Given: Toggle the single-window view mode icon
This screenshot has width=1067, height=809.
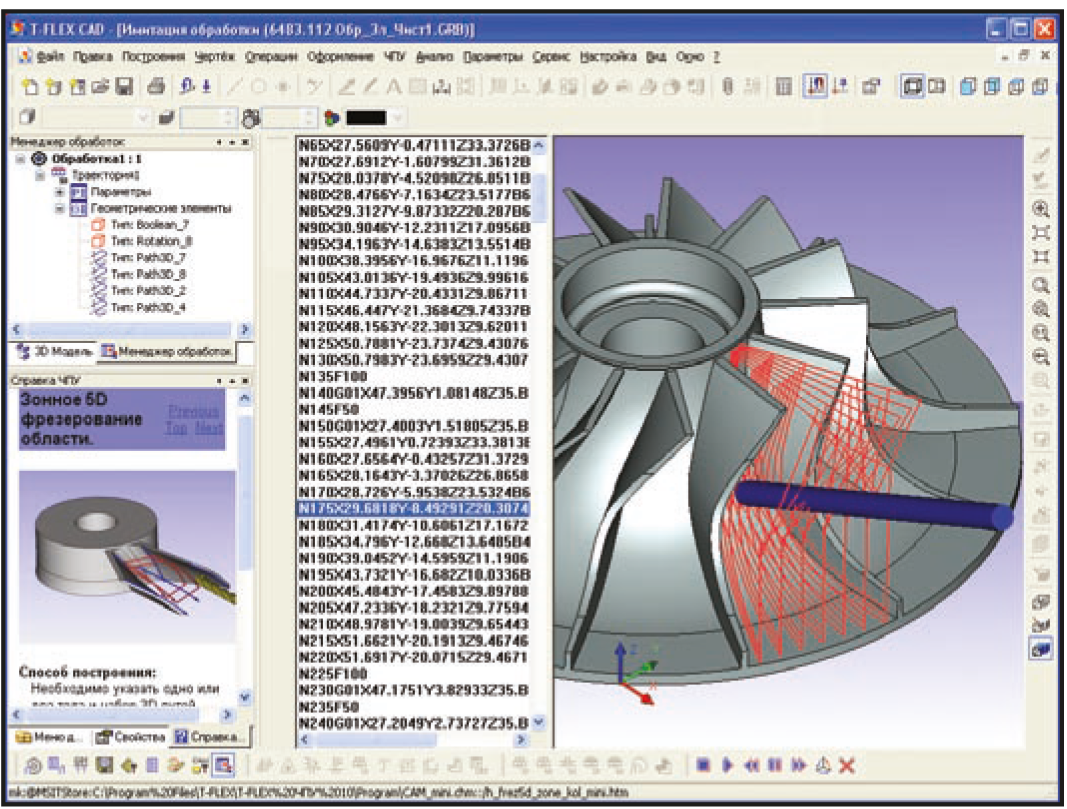Looking at the screenshot, I should point(912,86).
